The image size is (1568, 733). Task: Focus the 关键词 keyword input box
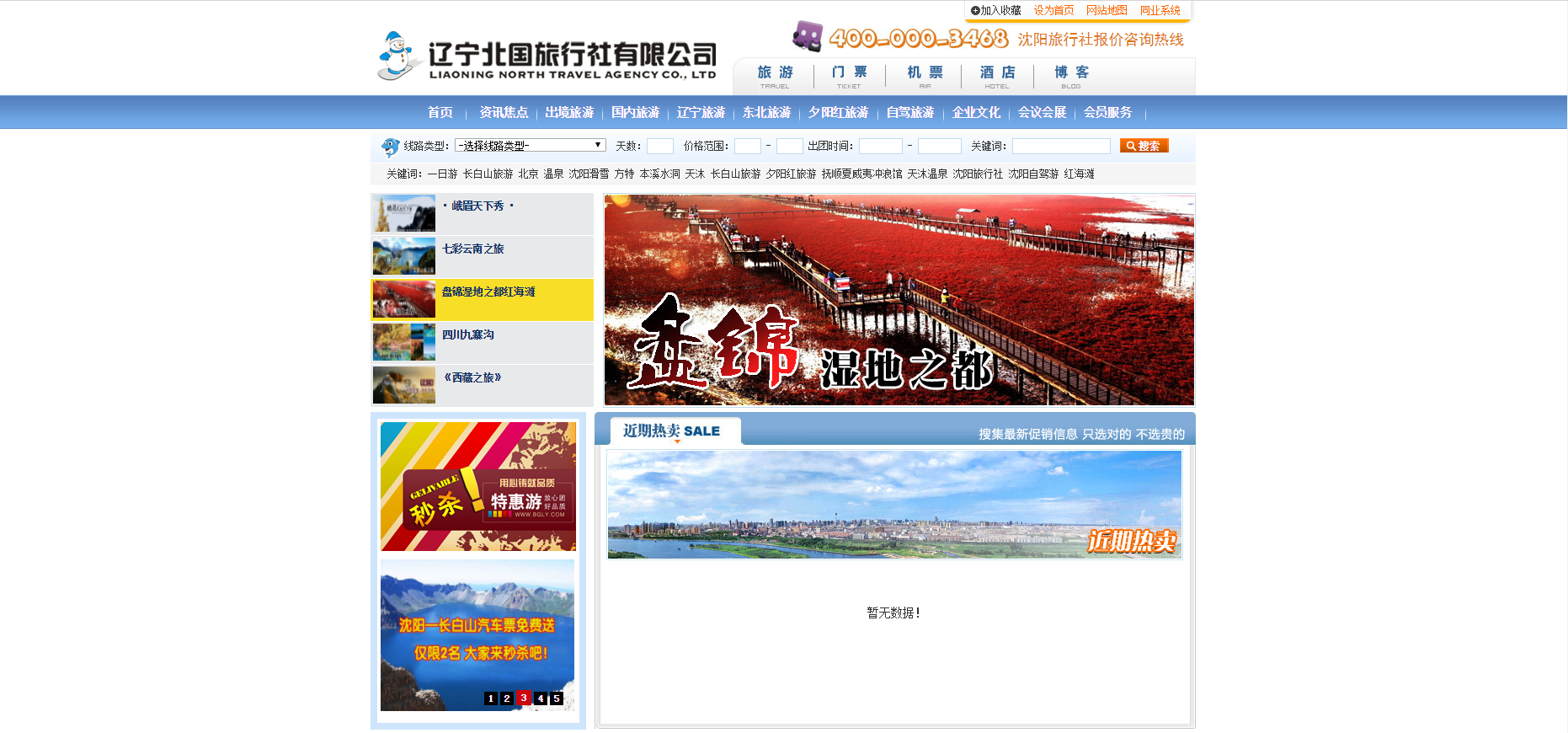[x=1060, y=146]
